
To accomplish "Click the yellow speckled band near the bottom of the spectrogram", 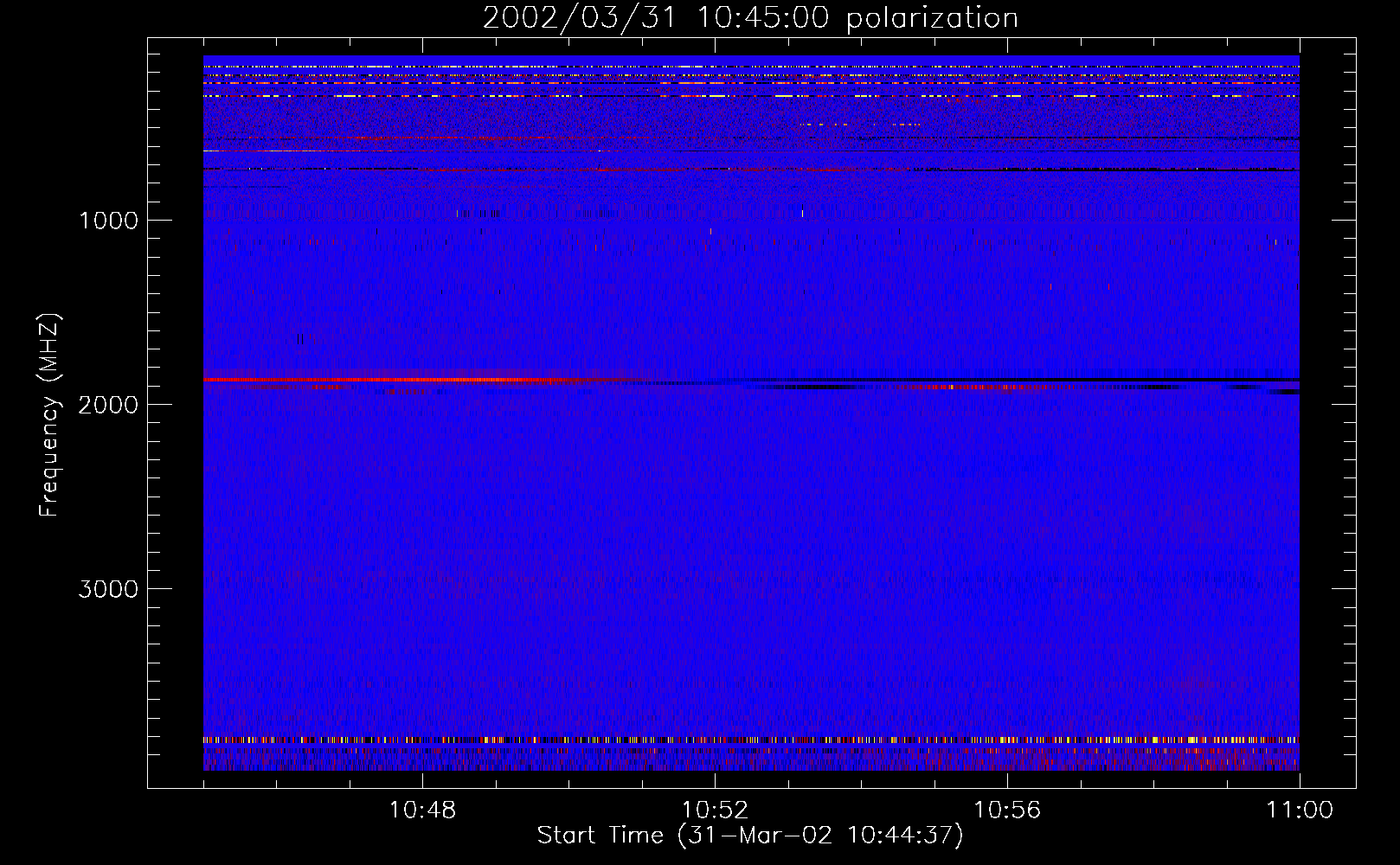I will (x=751, y=740).
